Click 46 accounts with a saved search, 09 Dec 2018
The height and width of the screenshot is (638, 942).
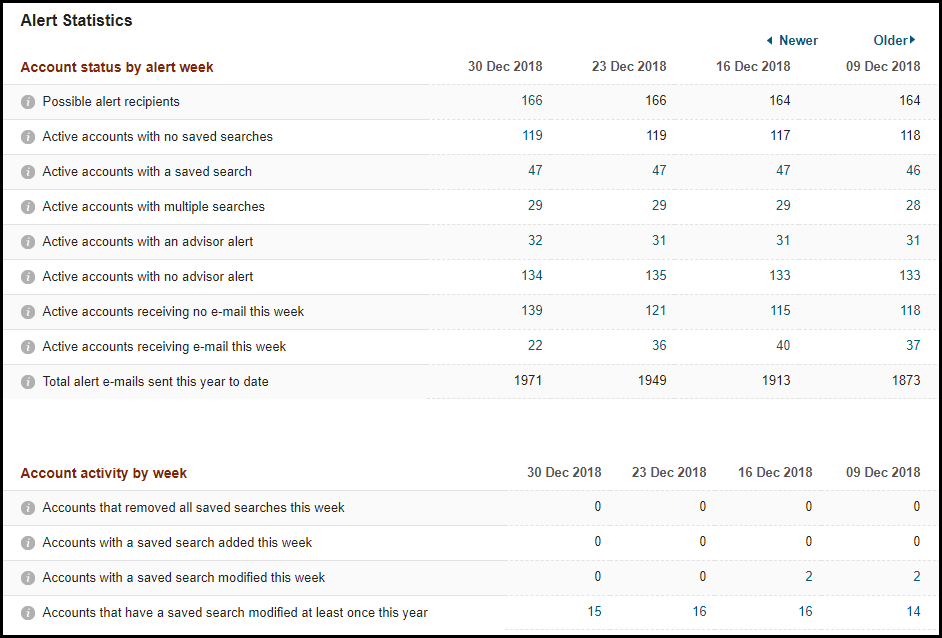click(x=913, y=171)
